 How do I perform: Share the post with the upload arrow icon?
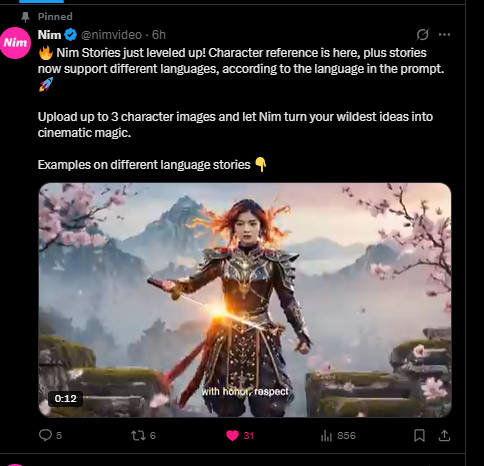444,435
